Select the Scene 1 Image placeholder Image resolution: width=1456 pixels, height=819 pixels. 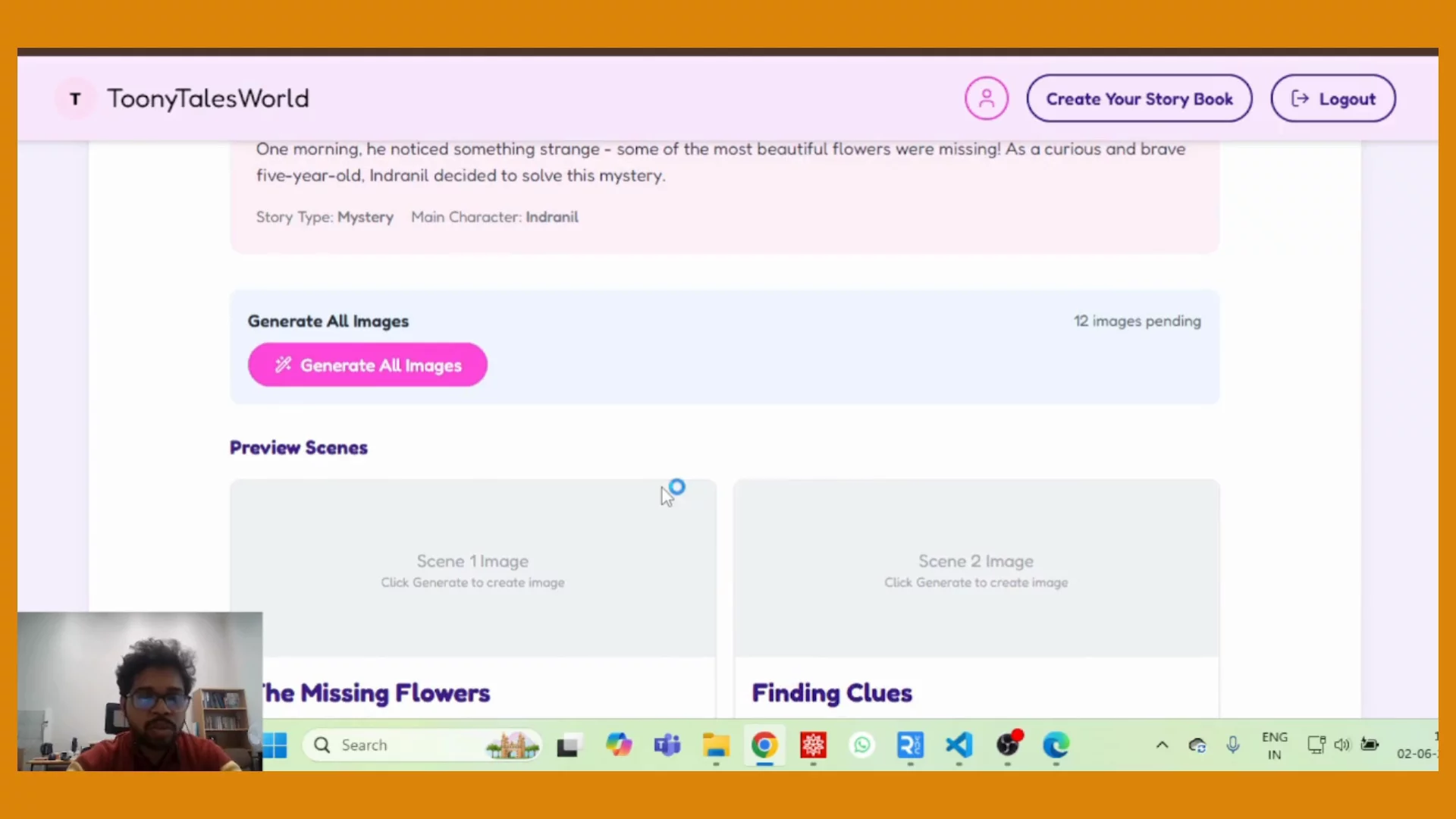[472, 570]
